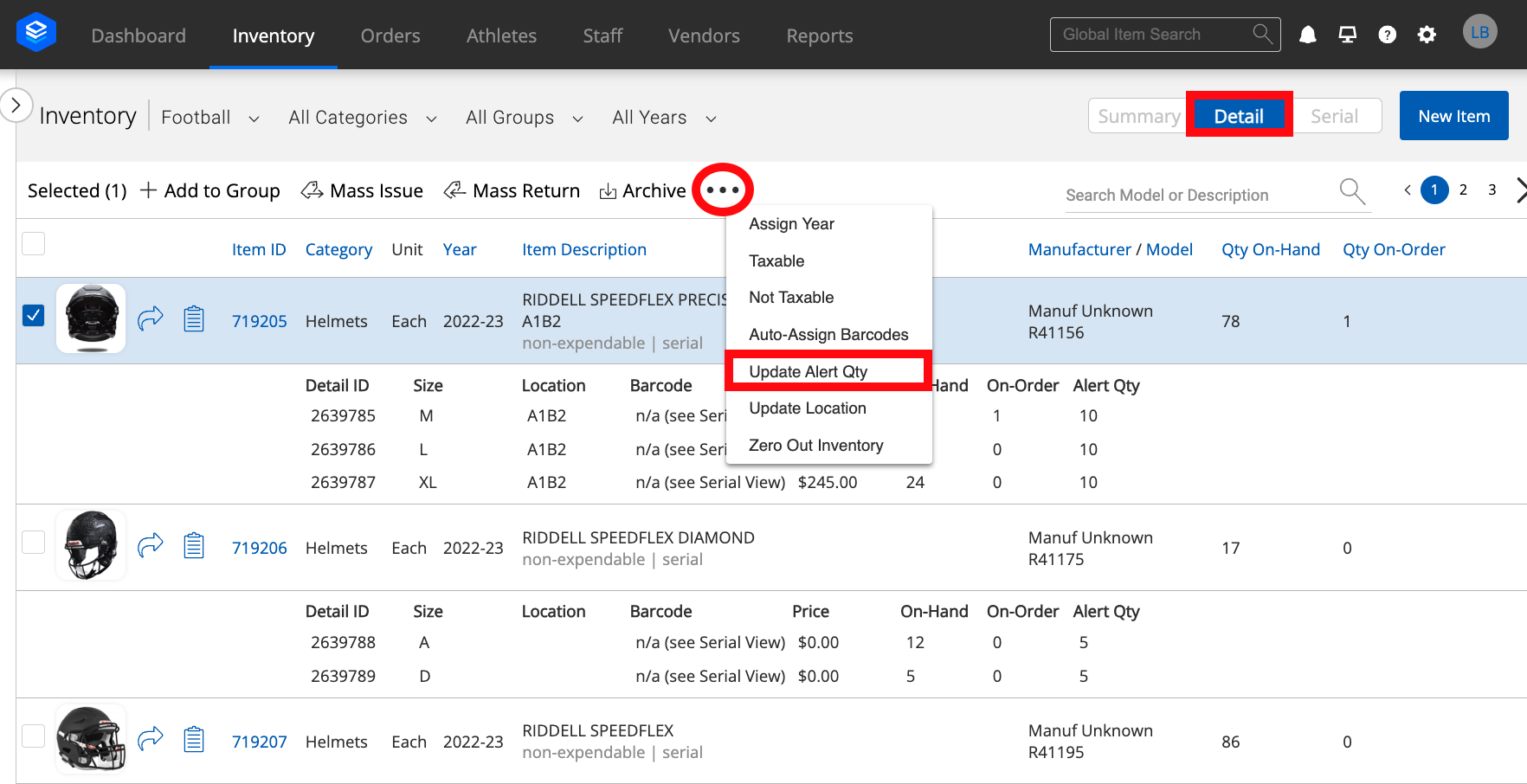Uncheck the checkbox for item 719205

pyautogui.click(x=33, y=315)
